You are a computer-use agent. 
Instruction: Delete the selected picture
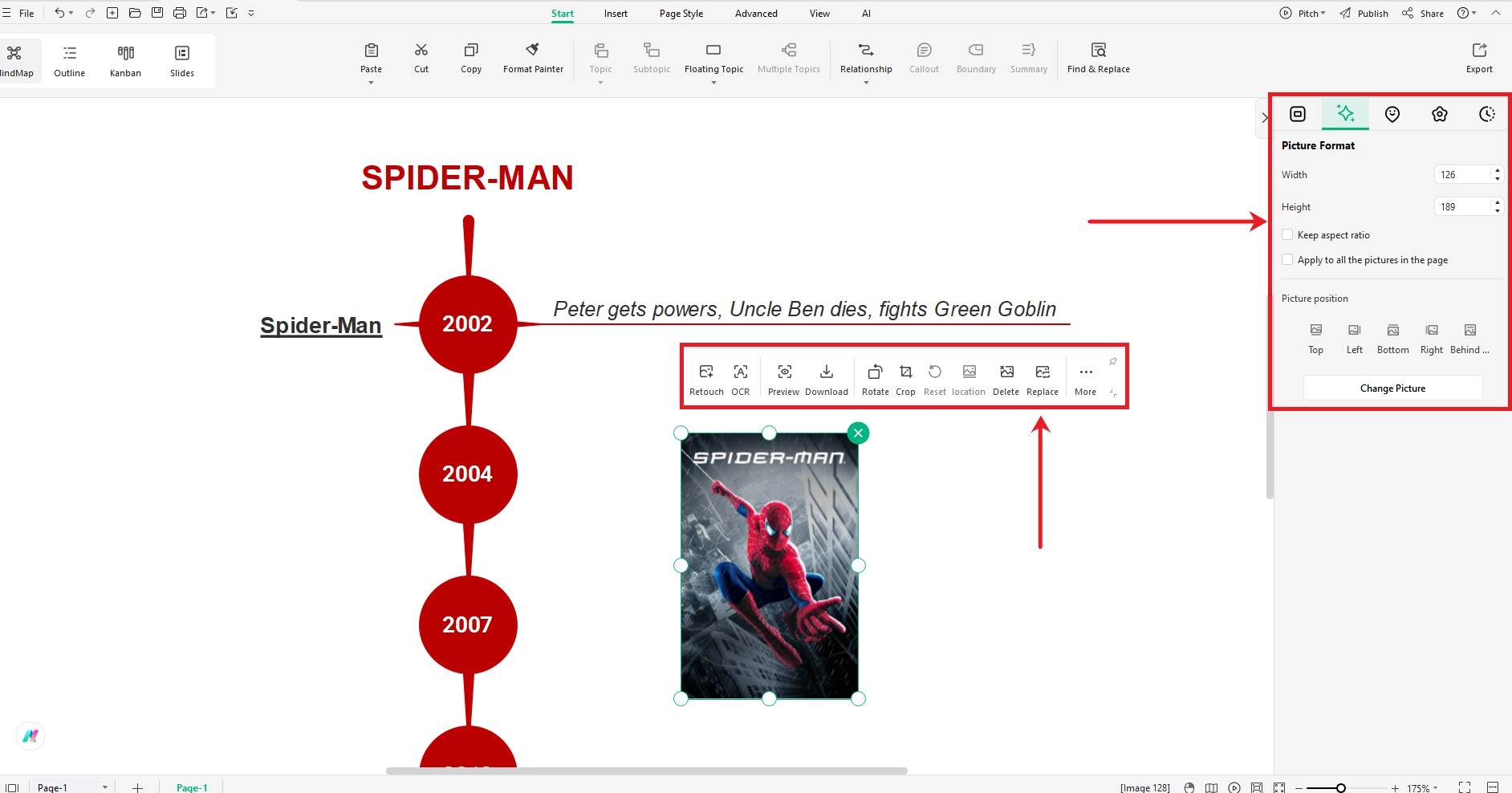1006,380
